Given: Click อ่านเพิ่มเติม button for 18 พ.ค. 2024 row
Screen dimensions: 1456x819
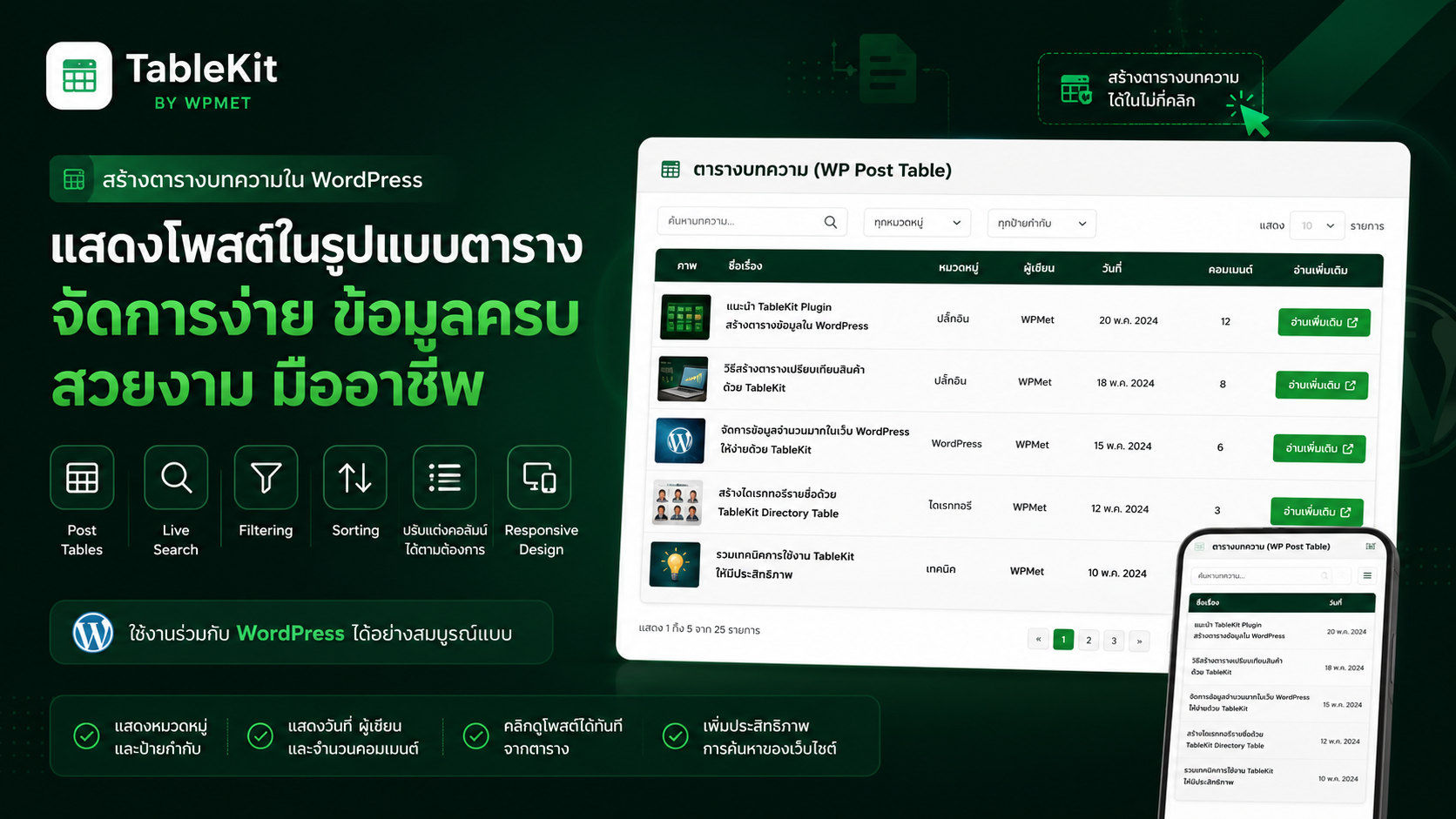Looking at the screenshot, I should point(1322,385).
